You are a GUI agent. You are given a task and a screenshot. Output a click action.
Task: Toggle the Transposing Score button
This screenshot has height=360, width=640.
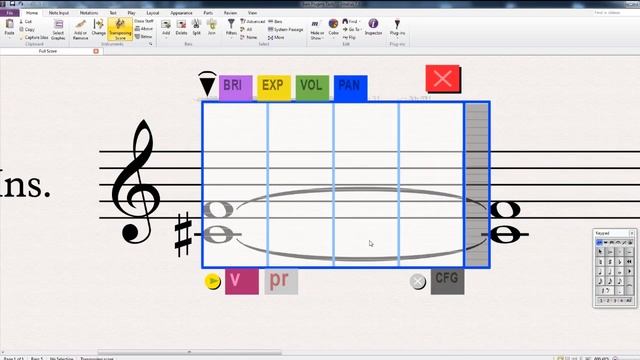click(120, 29)
